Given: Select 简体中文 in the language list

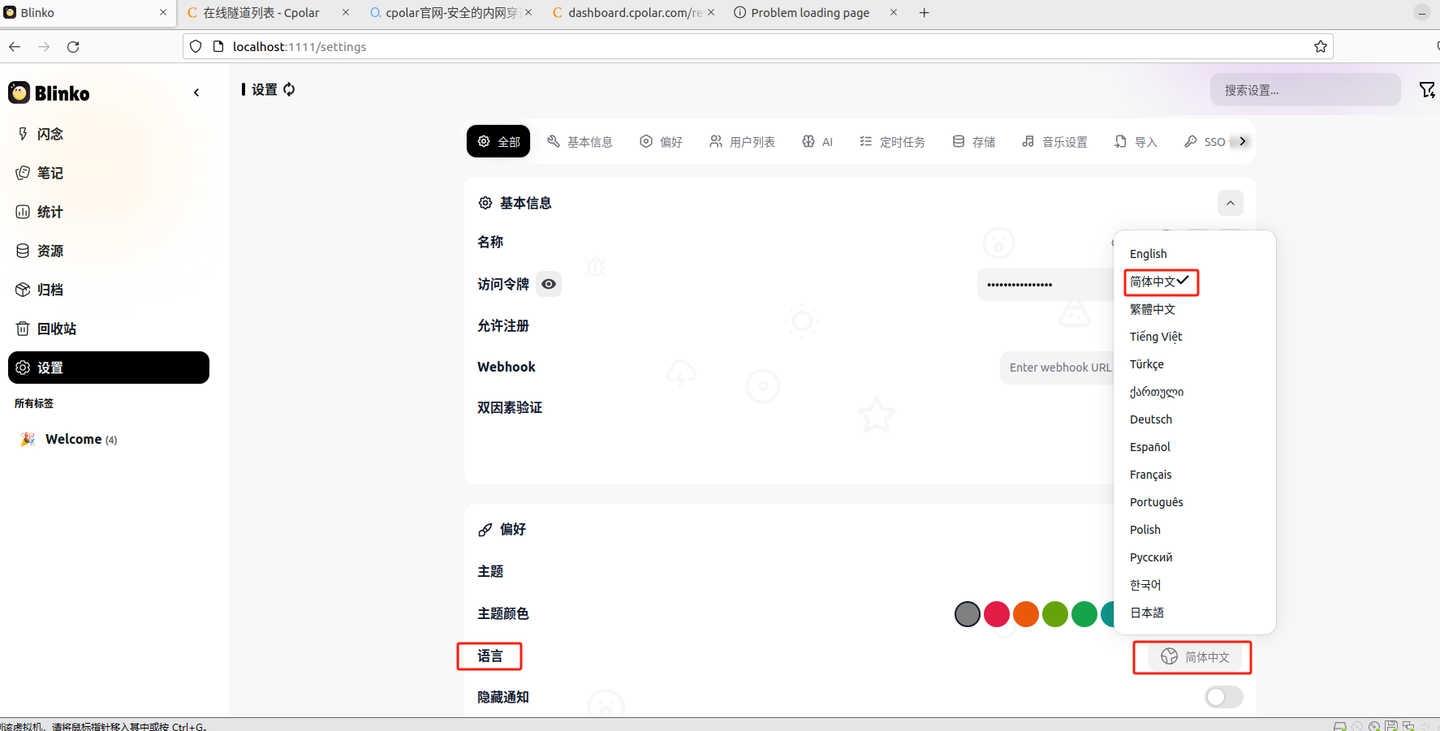Looking at the screenshot, I should pyautogui.click(x=1152, y=281).
